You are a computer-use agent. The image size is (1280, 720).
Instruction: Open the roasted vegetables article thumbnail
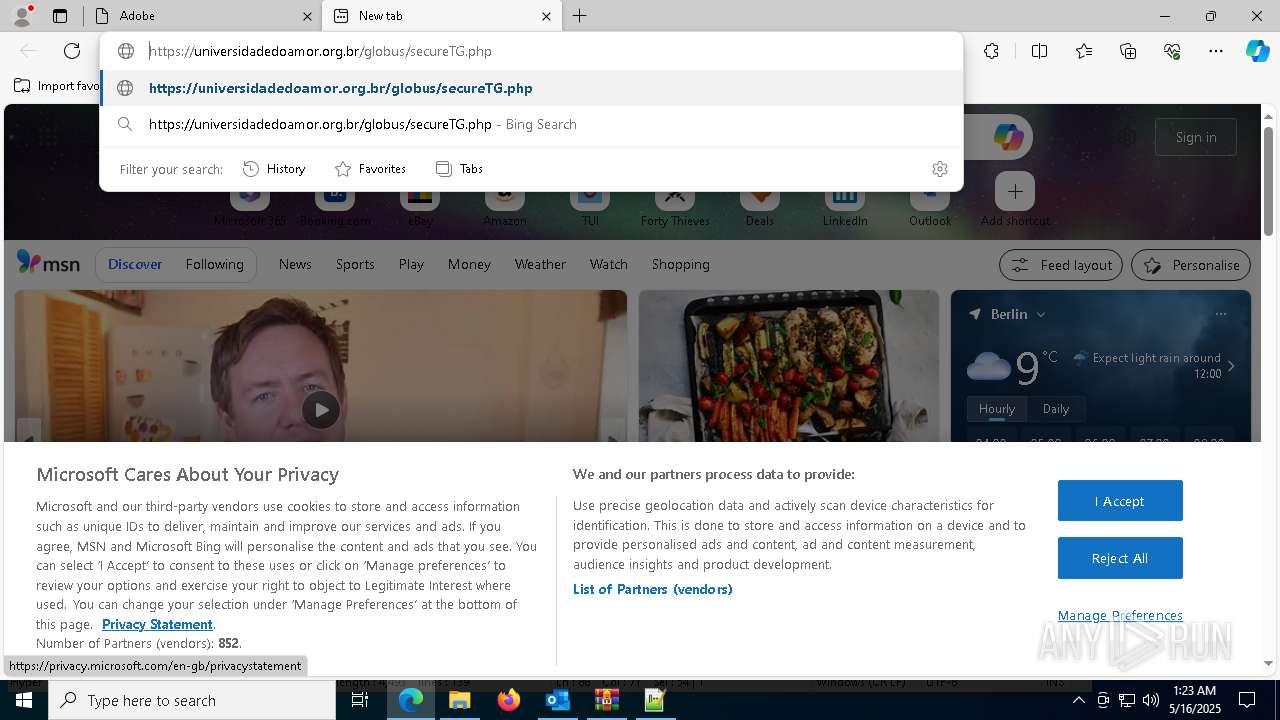789,366
